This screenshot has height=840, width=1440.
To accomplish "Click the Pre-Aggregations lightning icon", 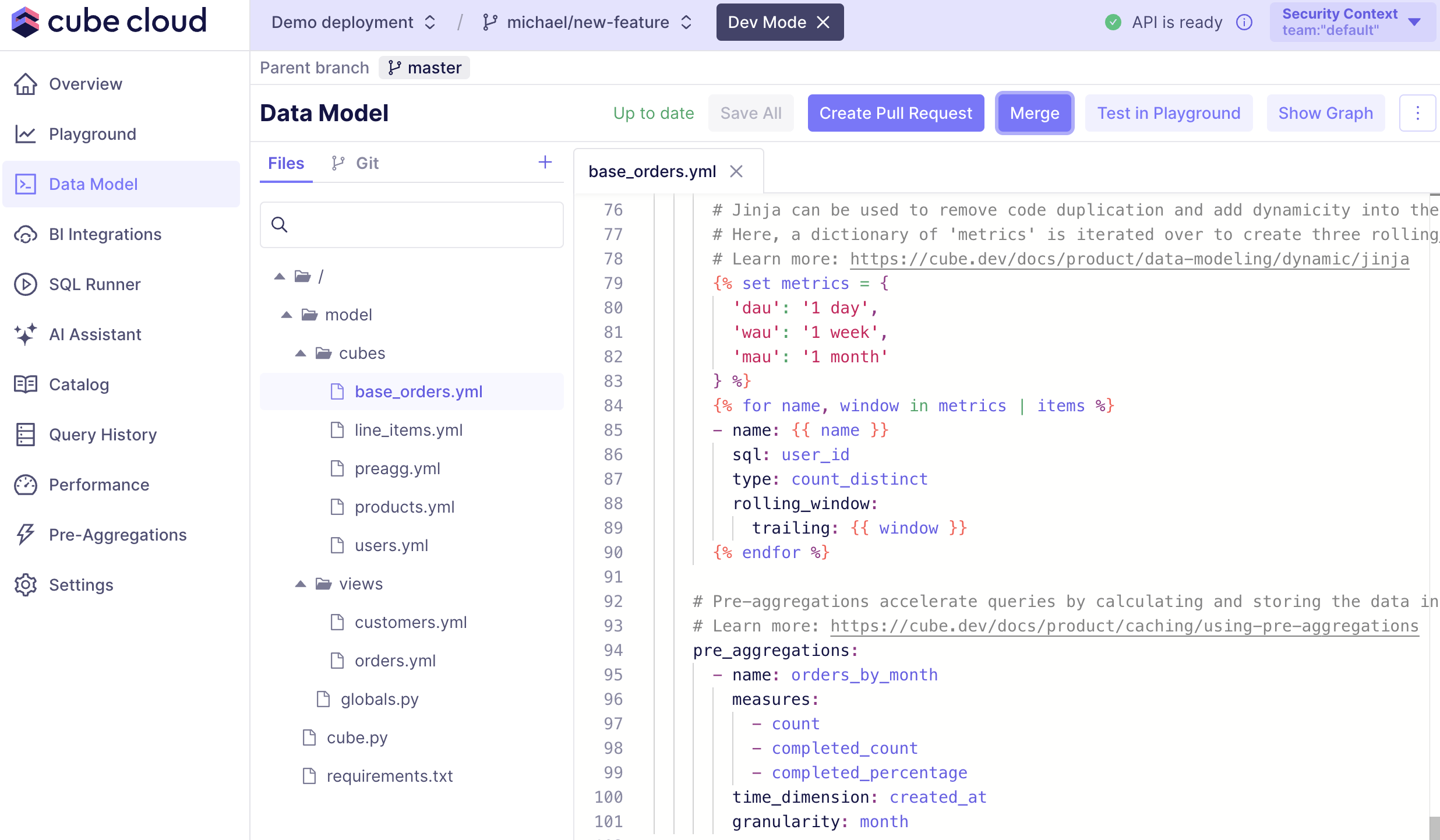I will [26, 535].
